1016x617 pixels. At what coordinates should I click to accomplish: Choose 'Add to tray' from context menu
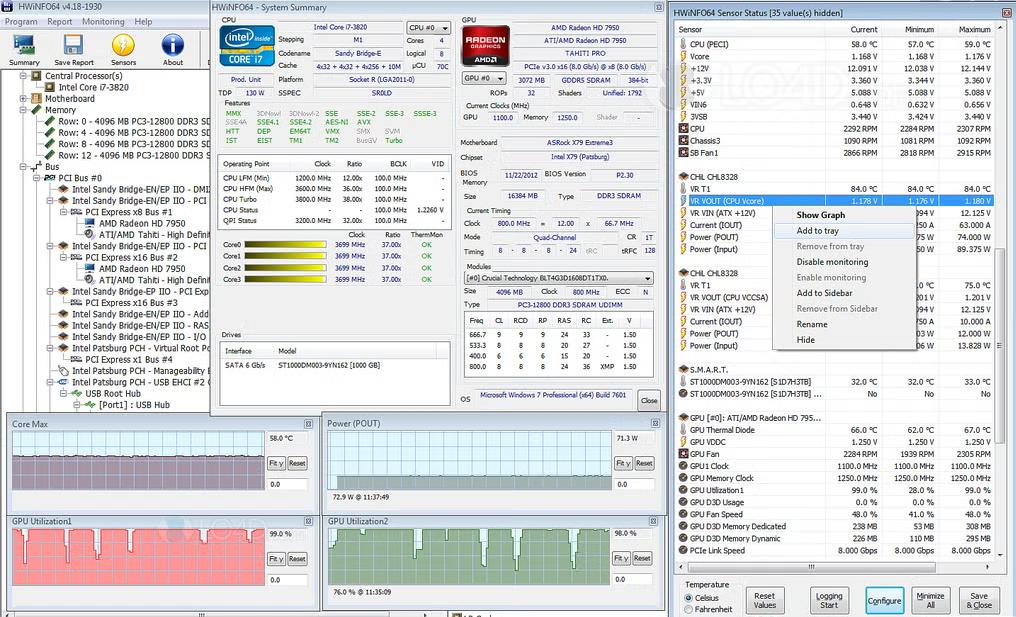tap(817, 231)
